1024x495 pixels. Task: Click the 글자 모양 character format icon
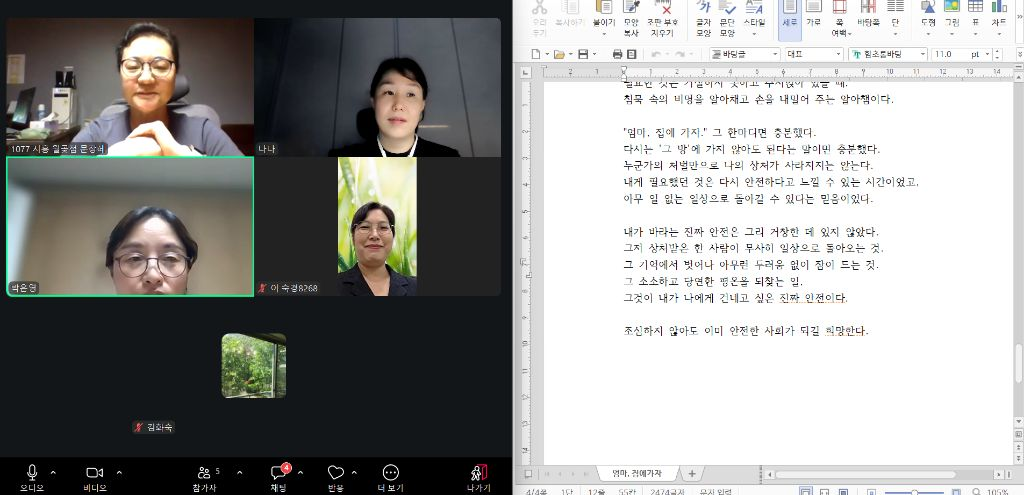pos(703,19)
